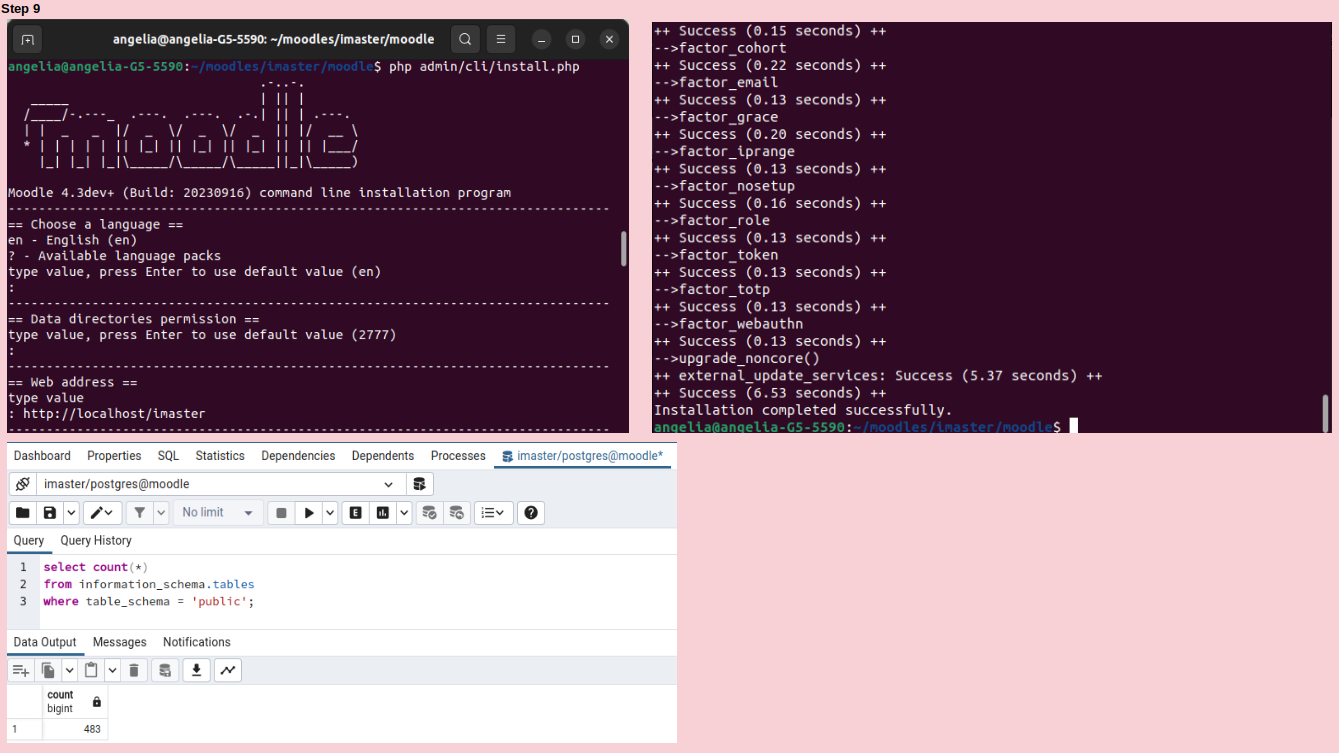Click the '-->upgrade_noncore()' line in right terminal

[737, 358]
